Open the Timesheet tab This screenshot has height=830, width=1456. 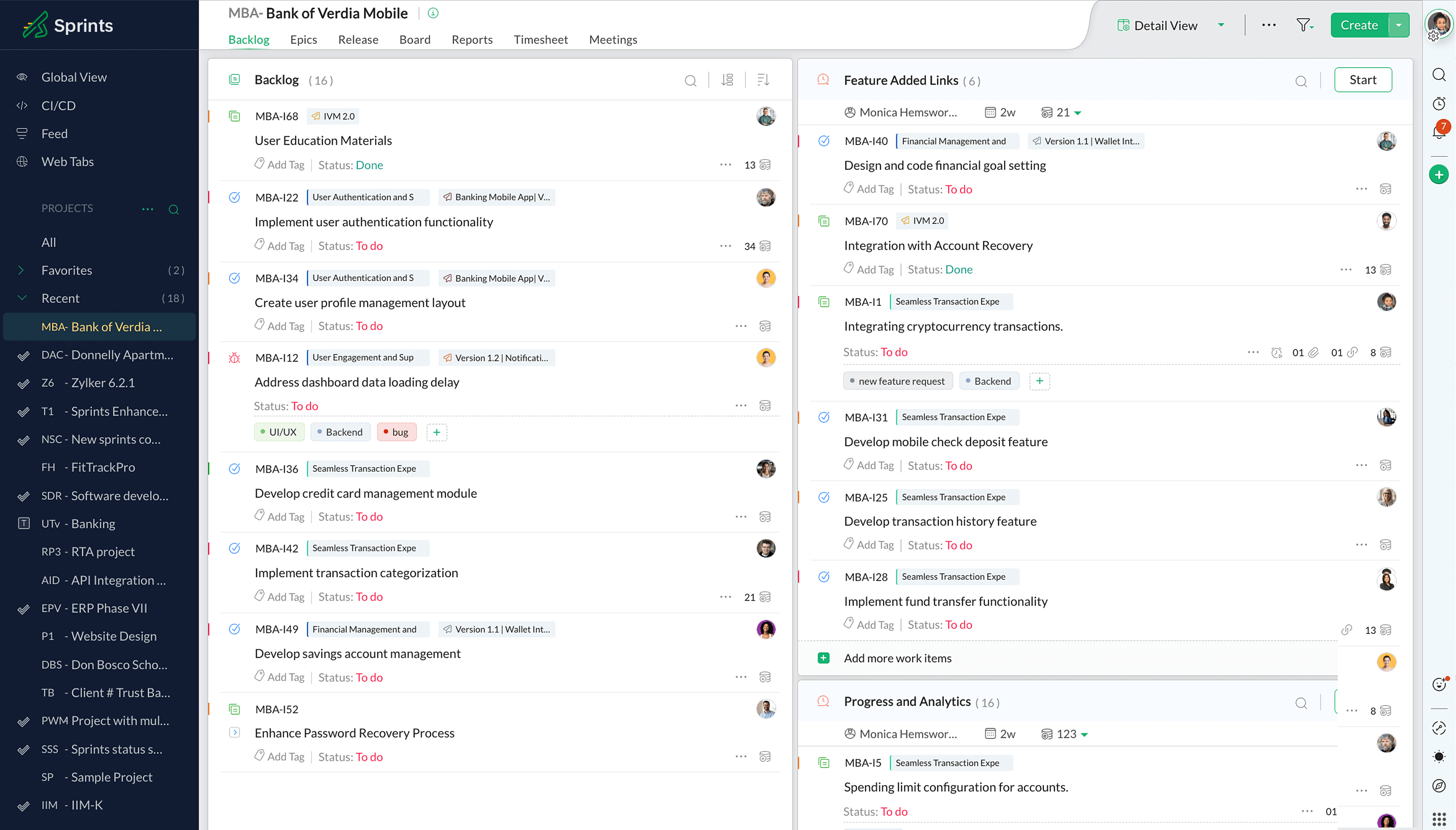click(x=540, y=39)
